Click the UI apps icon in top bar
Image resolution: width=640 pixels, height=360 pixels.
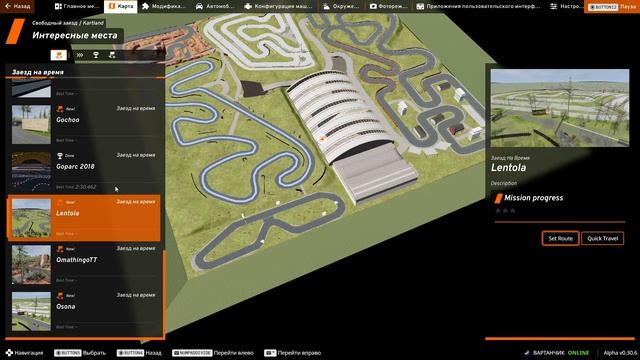click(x=420, y=7)
